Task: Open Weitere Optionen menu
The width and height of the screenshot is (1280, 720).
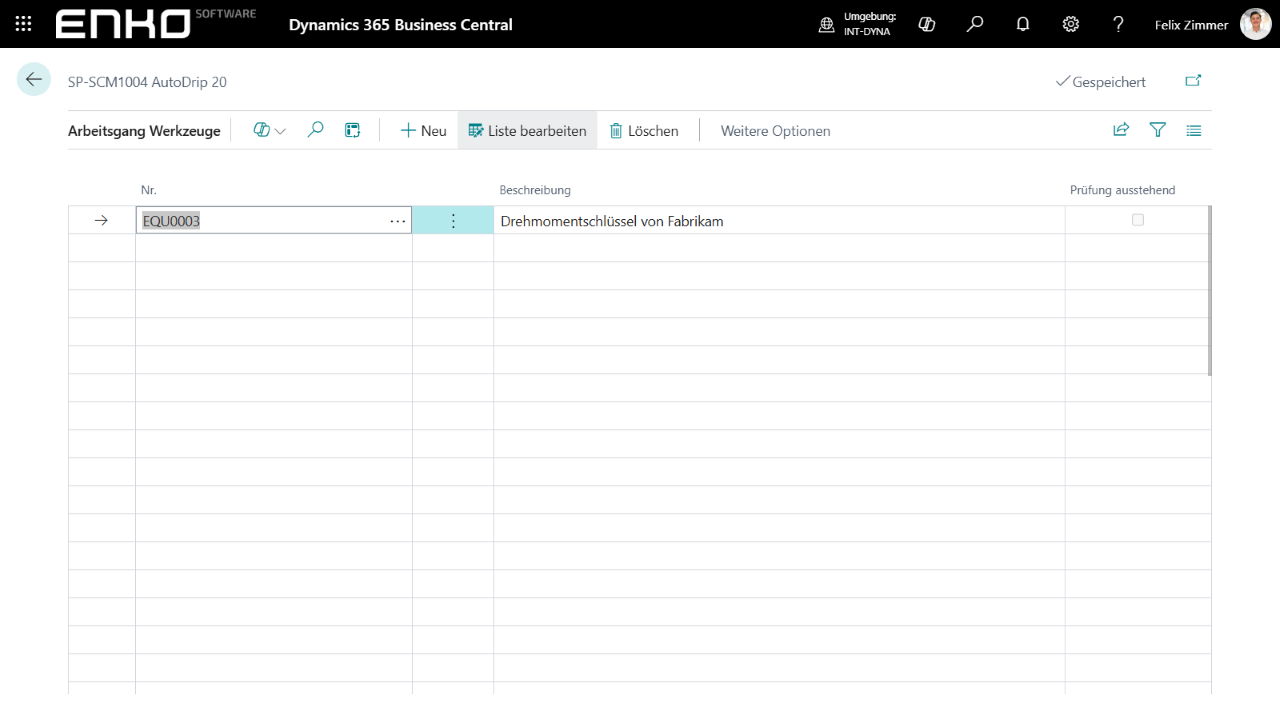Action: coord(775,130)
